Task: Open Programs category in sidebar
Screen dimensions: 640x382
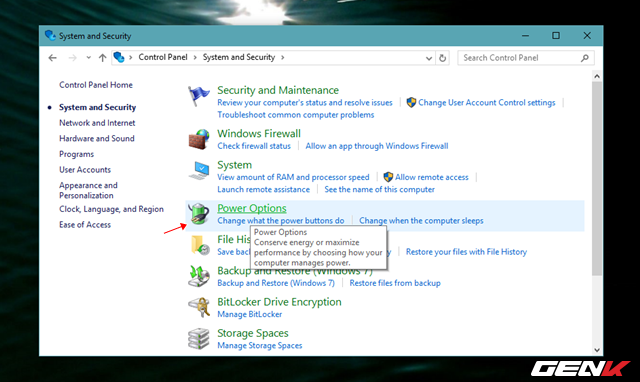Action: point(76,154)
